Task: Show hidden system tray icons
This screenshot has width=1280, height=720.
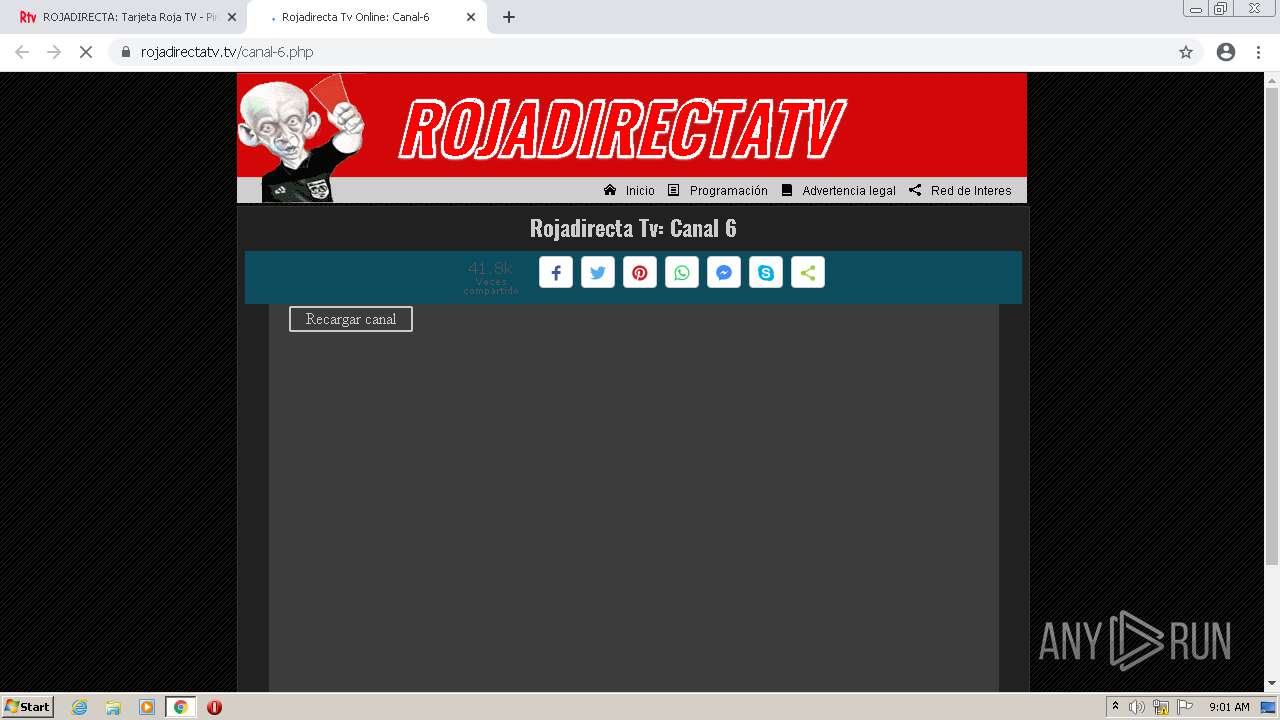Action: [1116, 707]
